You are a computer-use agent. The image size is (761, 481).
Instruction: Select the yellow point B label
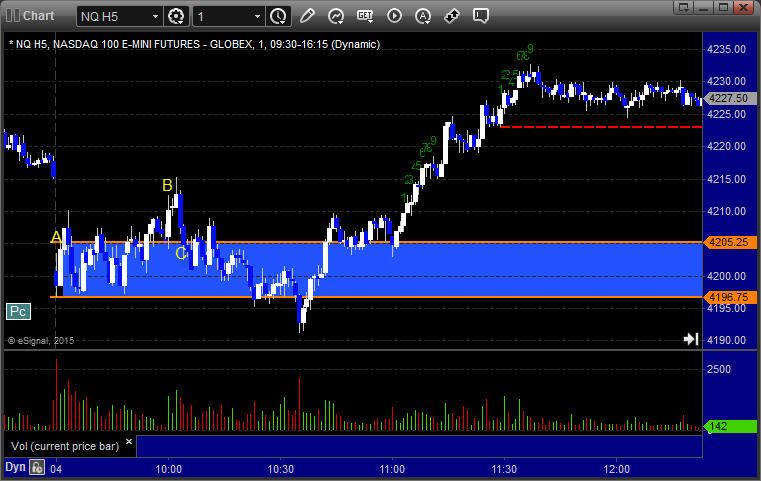[167, 185]
